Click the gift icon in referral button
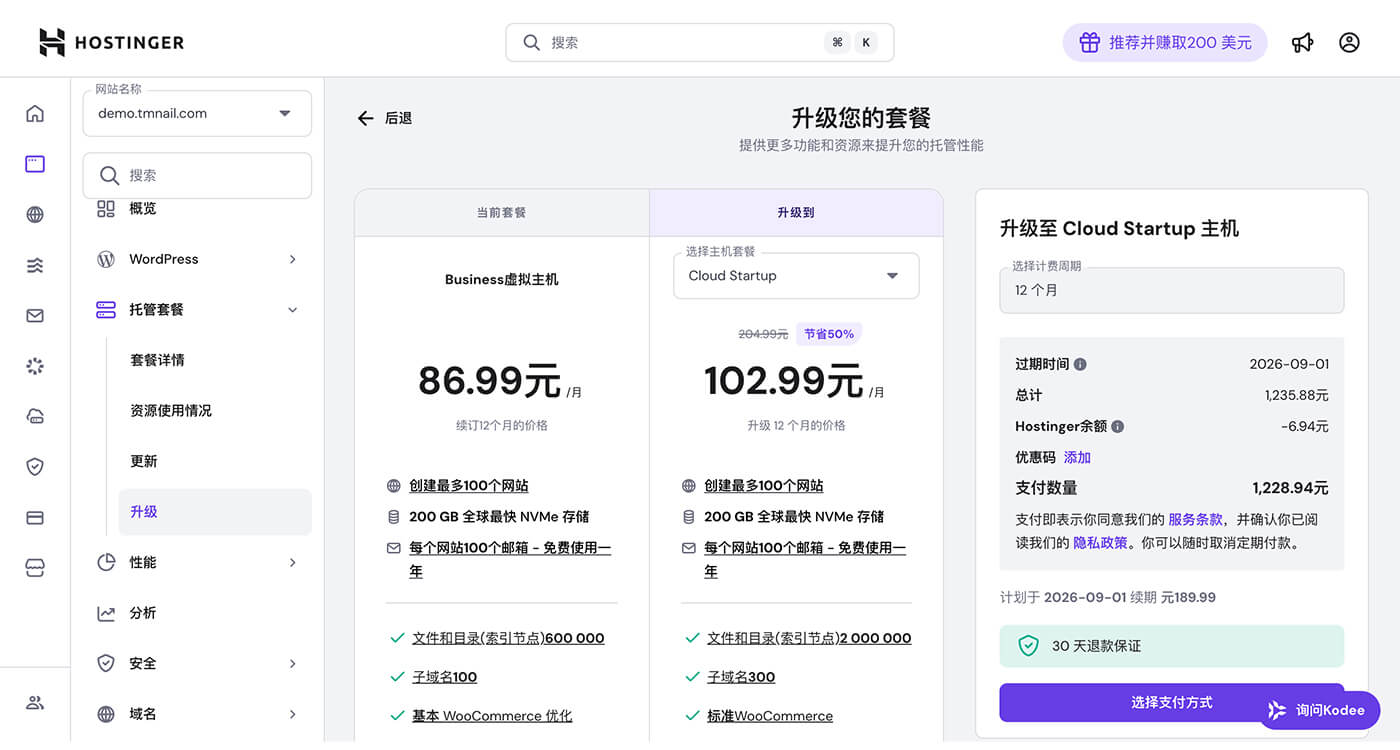 1089,43
